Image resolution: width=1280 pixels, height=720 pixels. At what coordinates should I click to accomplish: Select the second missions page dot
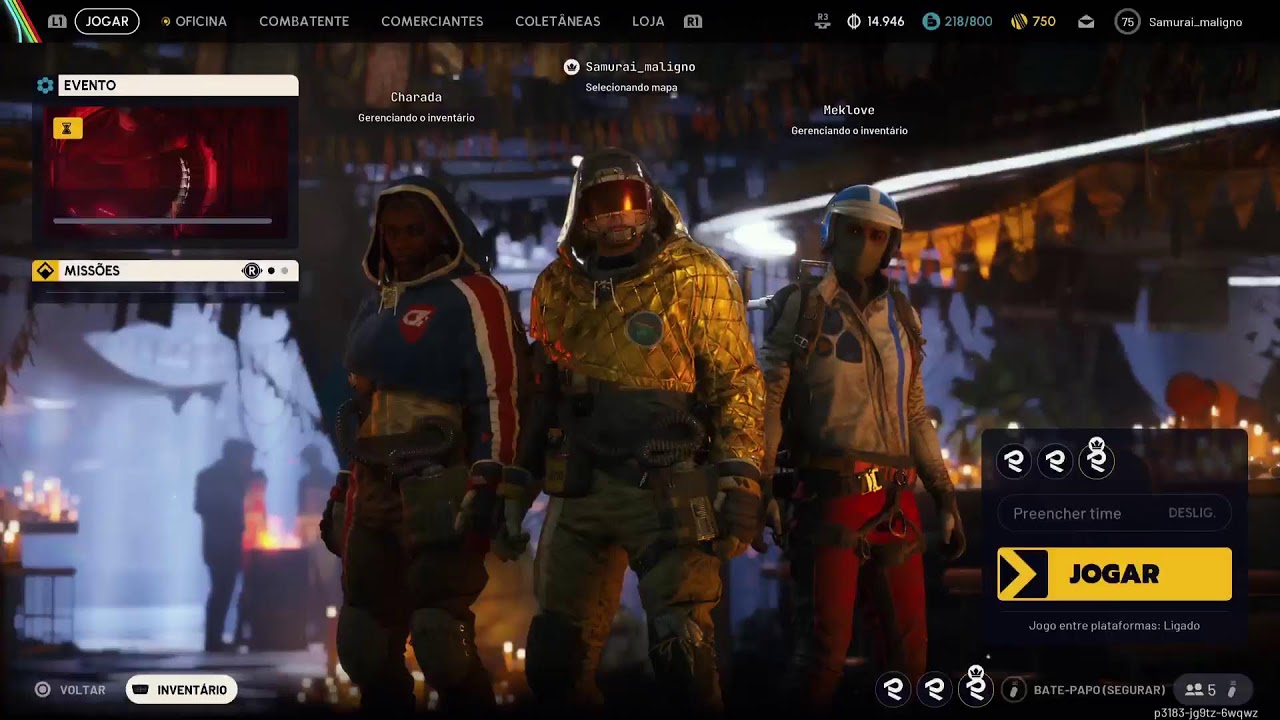click(x=285, y=271)
